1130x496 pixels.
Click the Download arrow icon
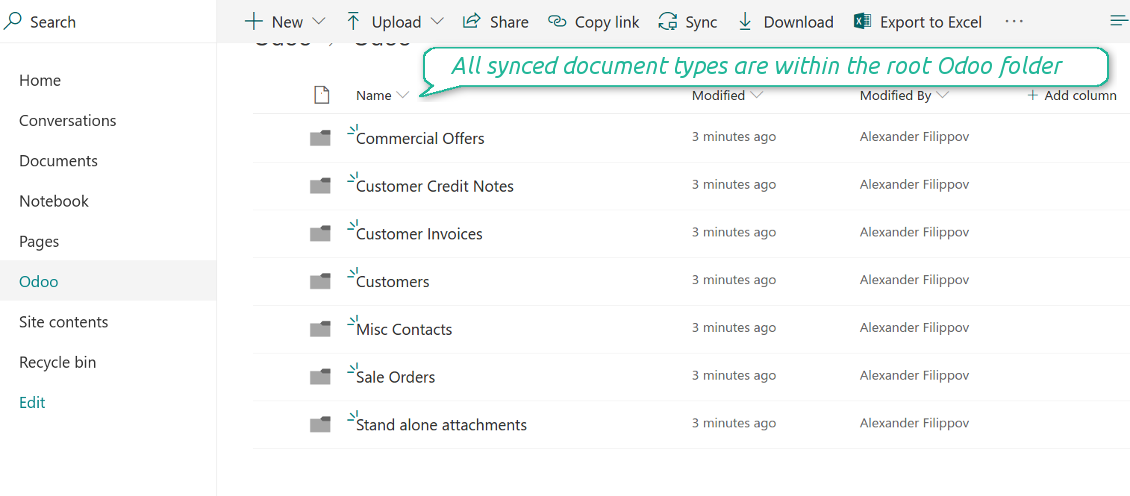point(745,22)
